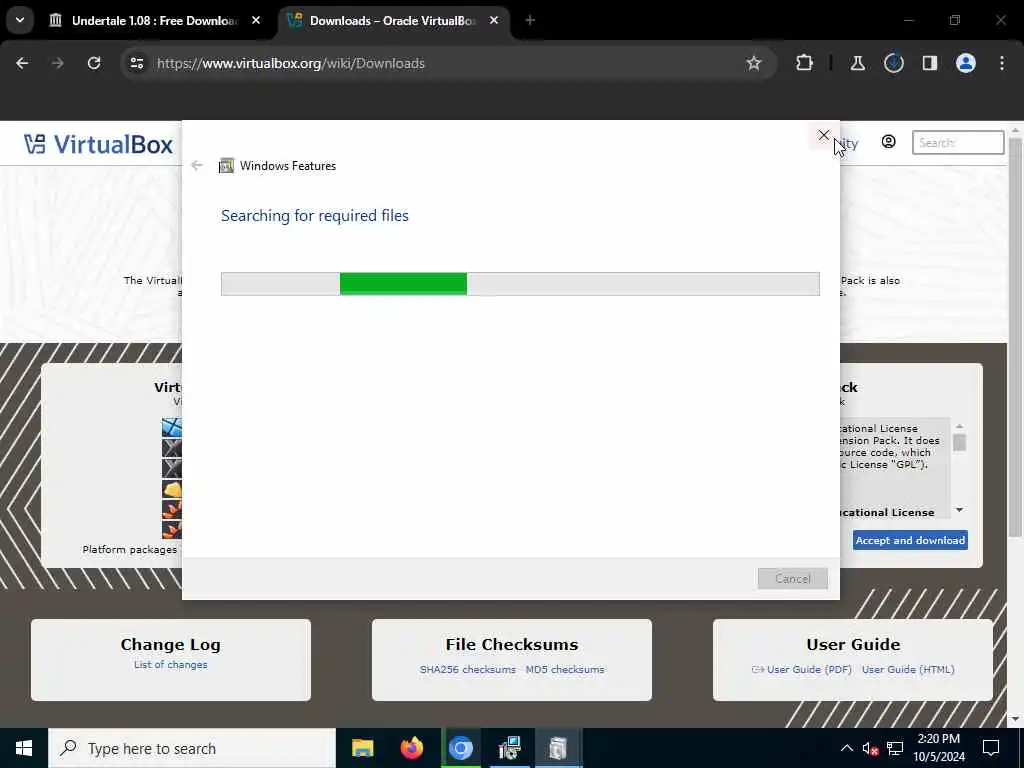Open the Control Panel taskbar icon

coord(509,748)
